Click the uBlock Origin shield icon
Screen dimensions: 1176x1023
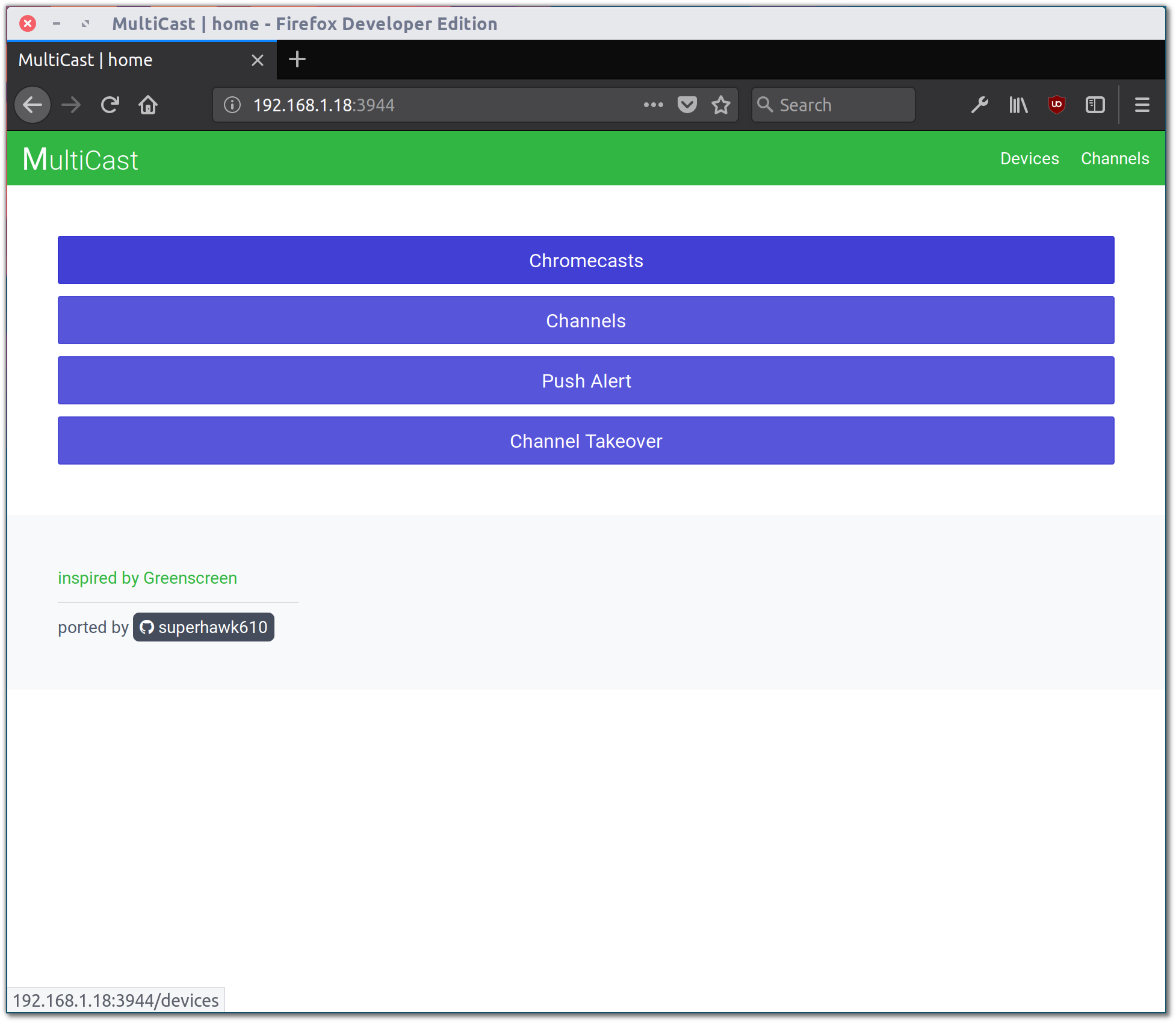[1056, 105]
